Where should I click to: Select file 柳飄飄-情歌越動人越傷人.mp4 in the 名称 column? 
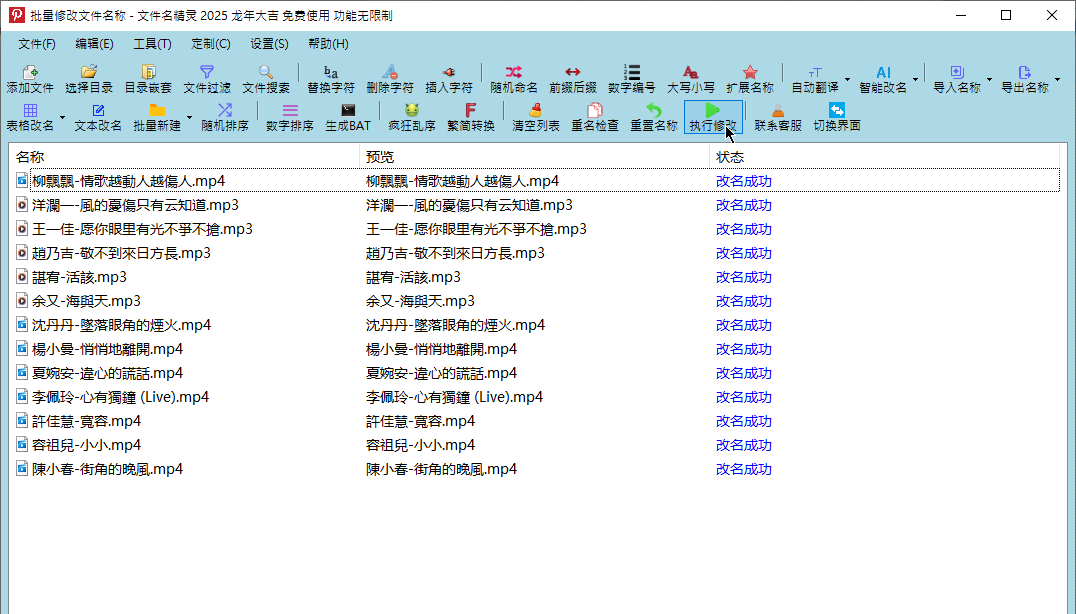(128, 181)
